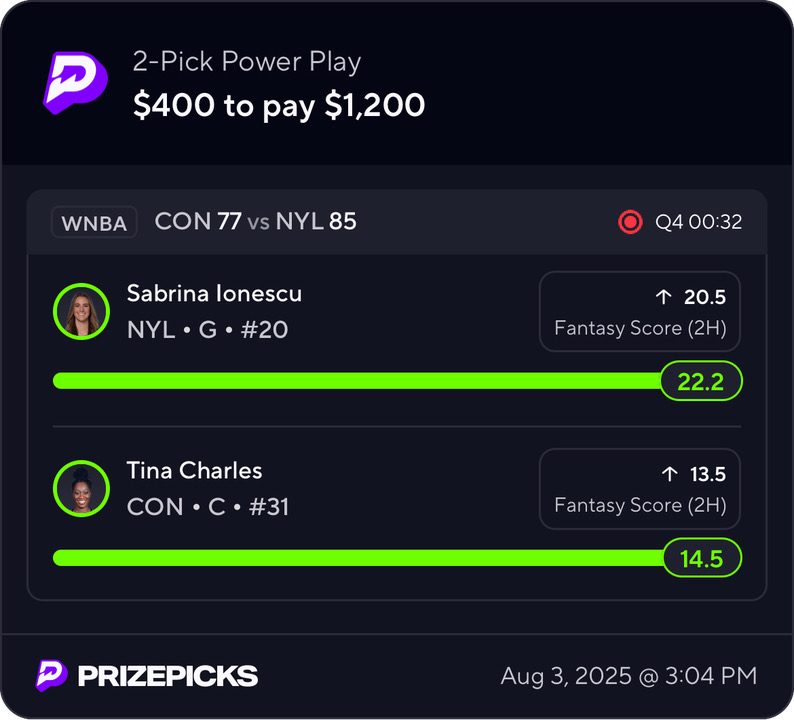This screenshot has width=794, height=720.
Task: Click the 22.2 progress score pill
Action: click(x=701, y=381)
